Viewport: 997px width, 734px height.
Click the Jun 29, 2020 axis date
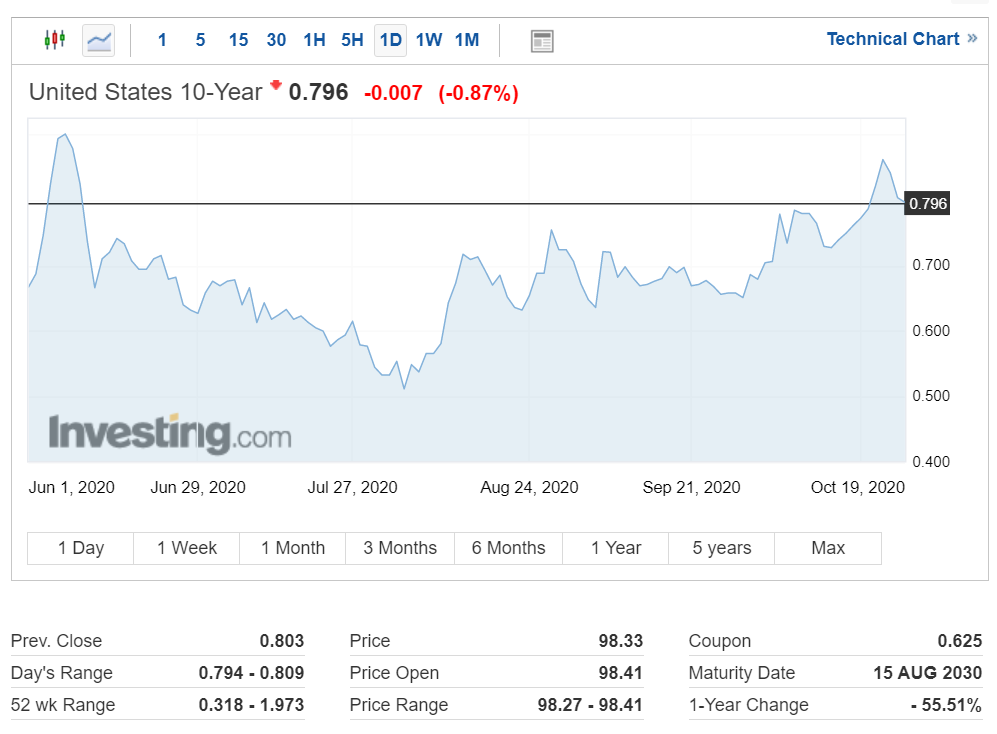198,487
